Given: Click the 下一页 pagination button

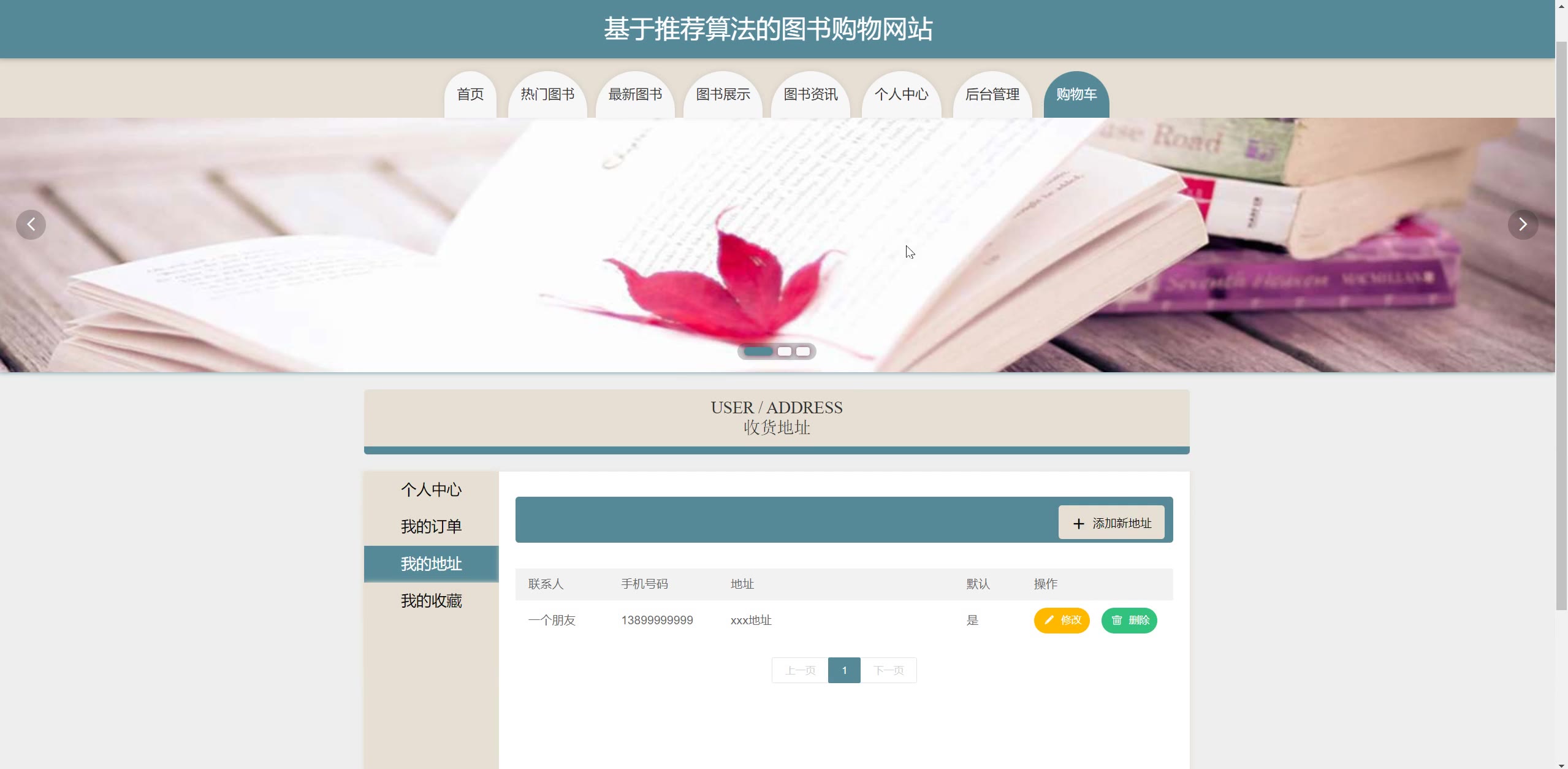Looking at the screenshot, I should (x=888, y=670).
